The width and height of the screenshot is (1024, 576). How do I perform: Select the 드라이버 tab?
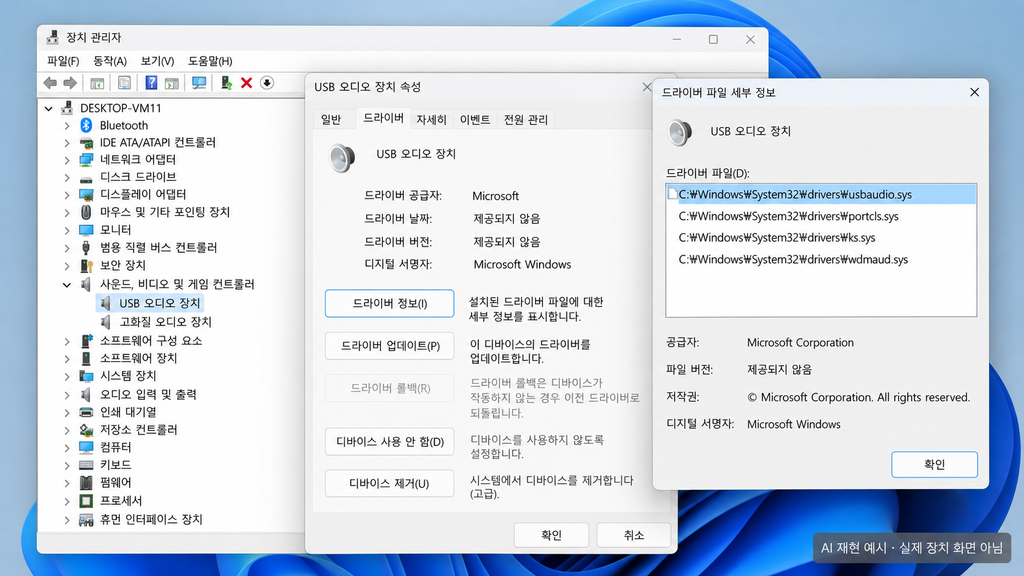pos(383,118)
